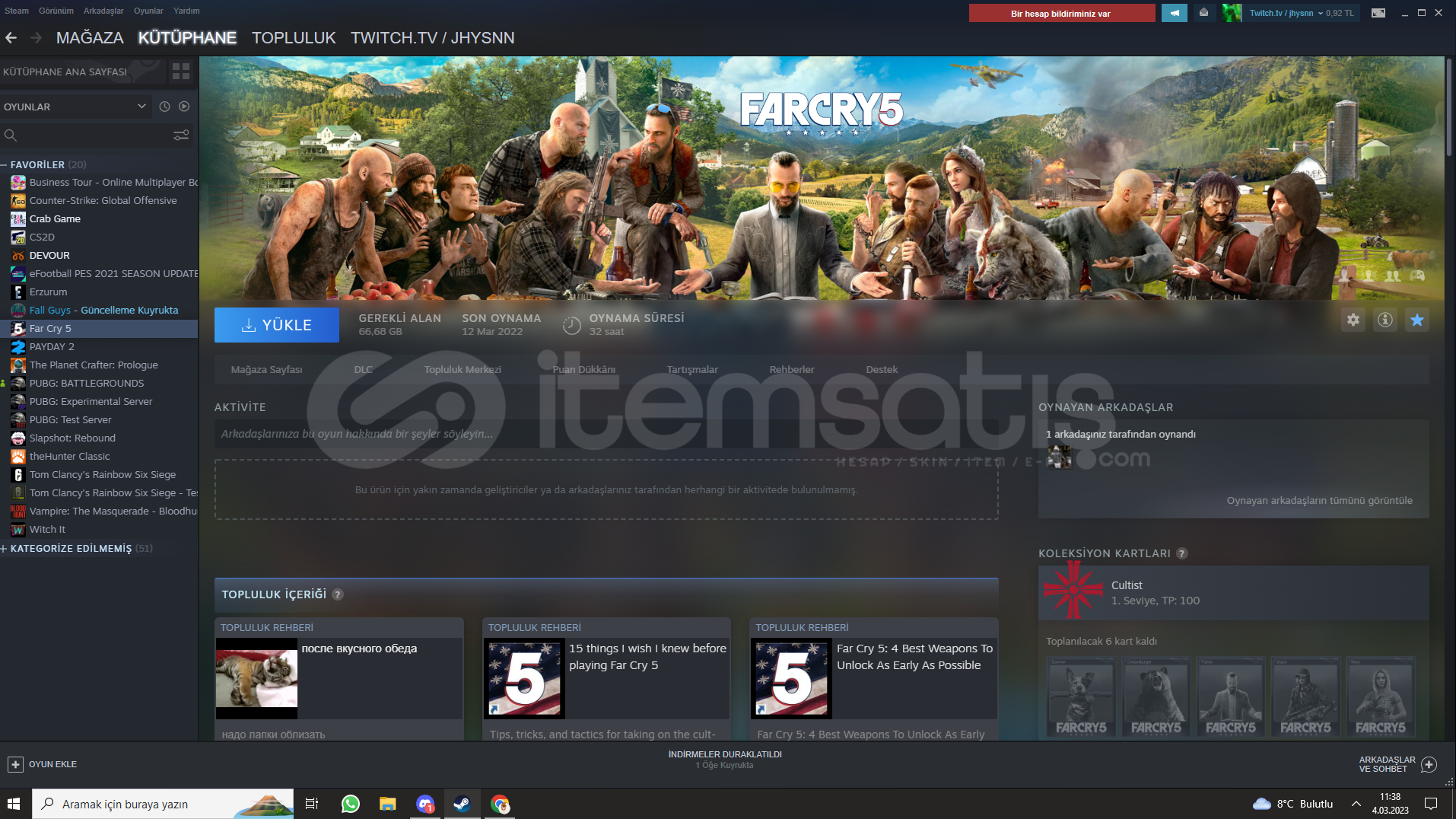Open the Tartışmalar link

[x=692, y=370]
